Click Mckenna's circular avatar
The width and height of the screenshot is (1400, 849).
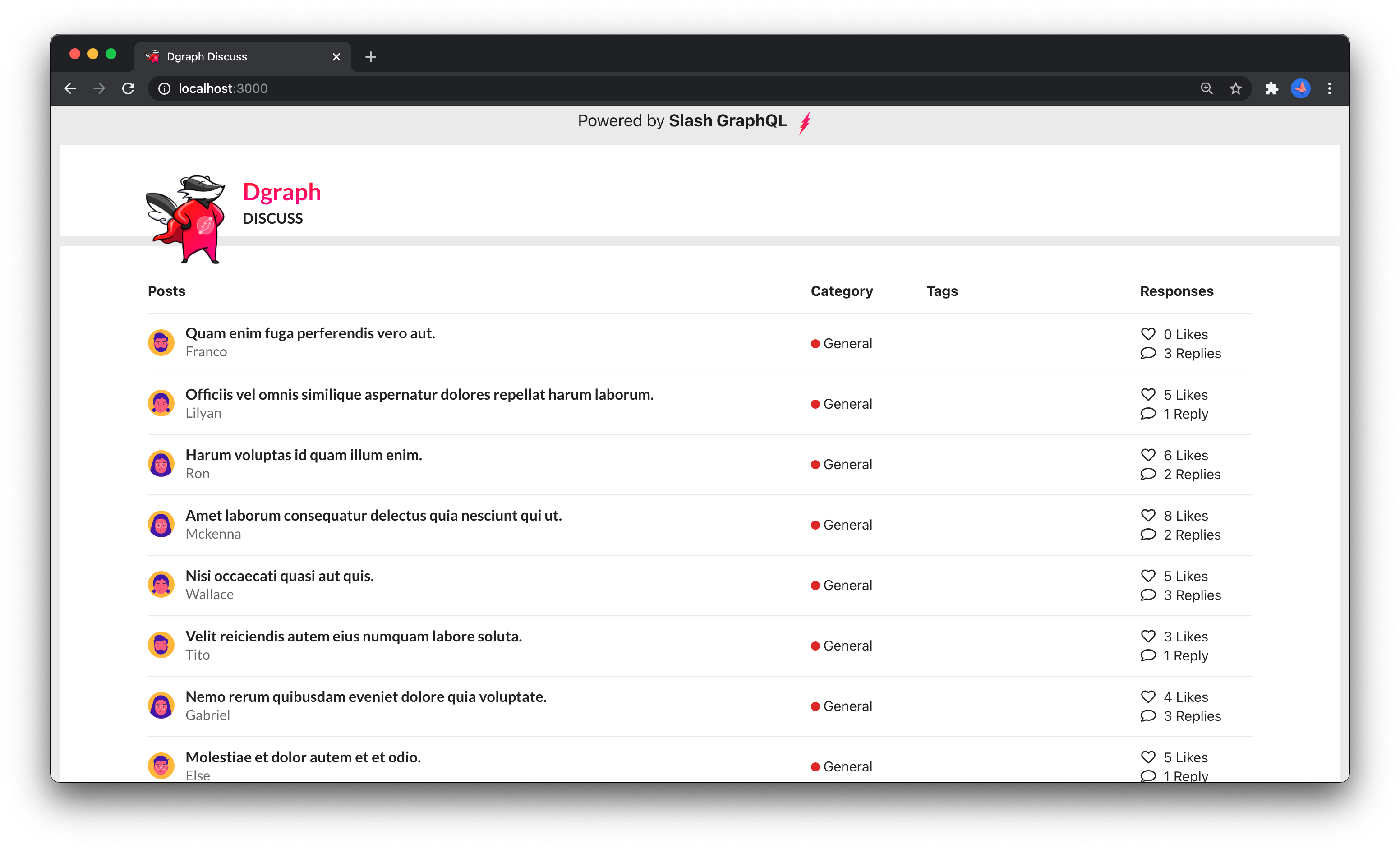tap(161, 524)
